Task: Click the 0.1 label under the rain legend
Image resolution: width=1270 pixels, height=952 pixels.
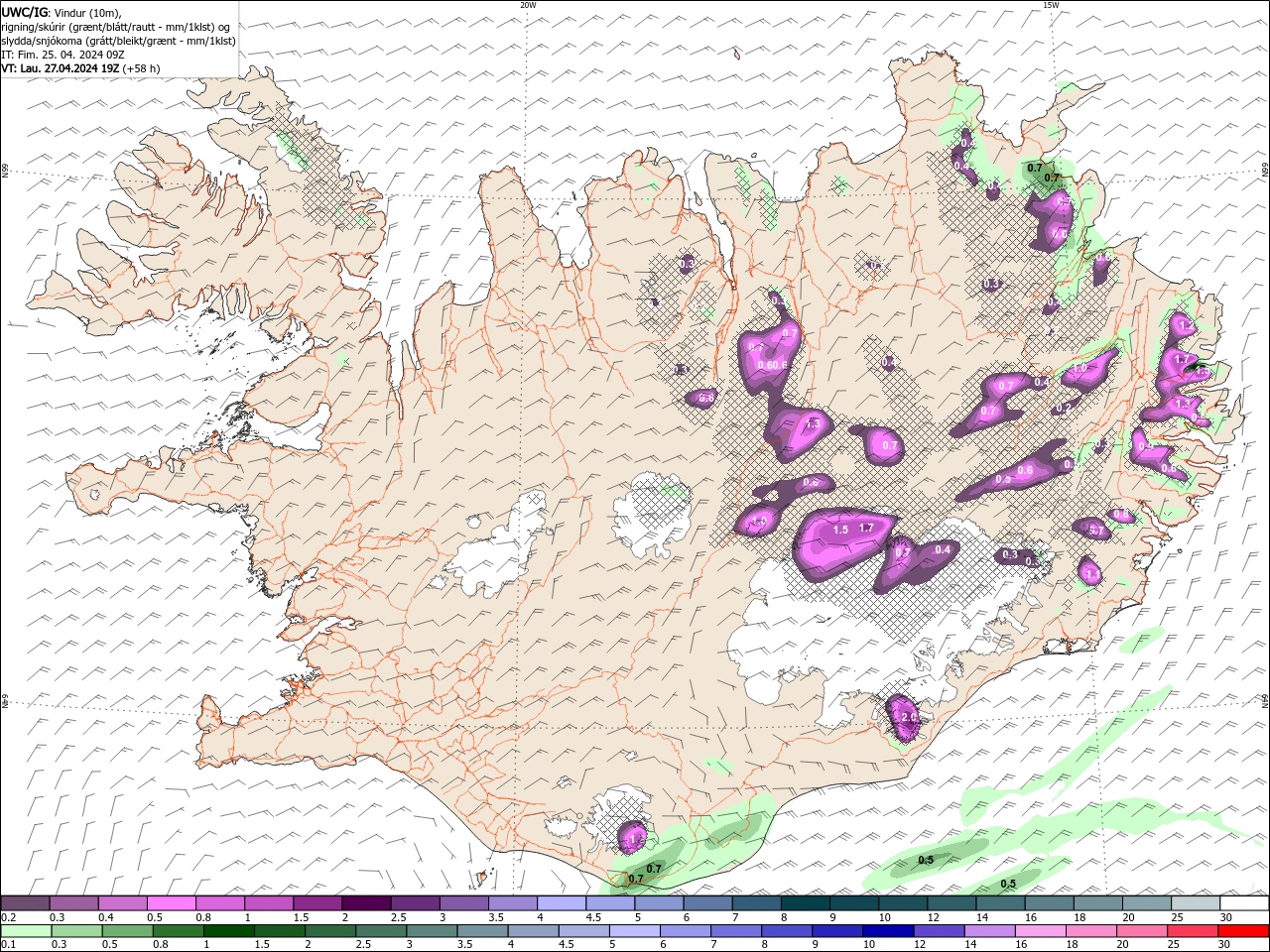Action: click(7, 945)
